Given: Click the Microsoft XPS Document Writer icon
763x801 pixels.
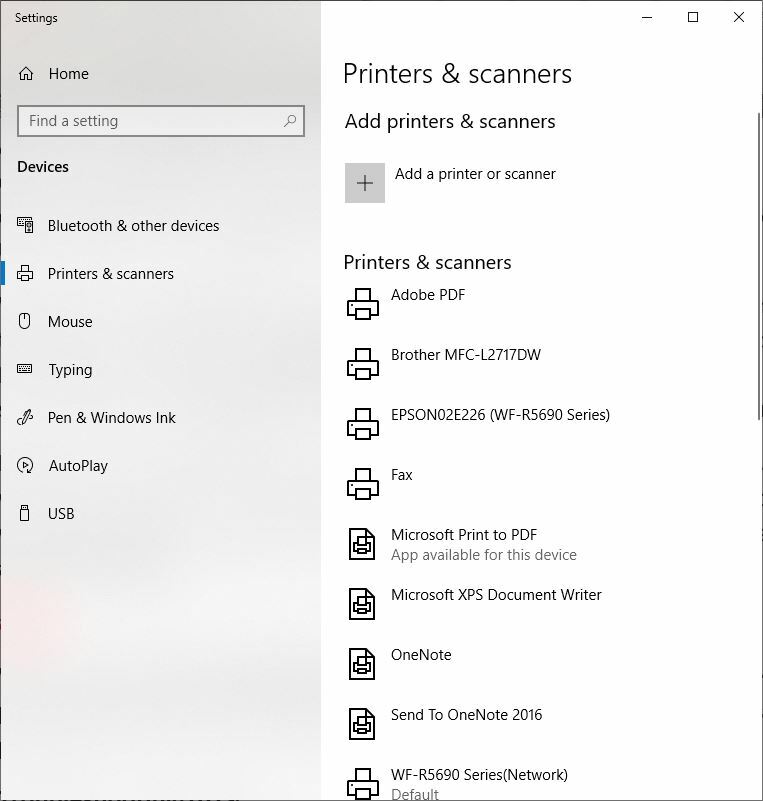Looking at the screenshot, I should click(362, 604).
